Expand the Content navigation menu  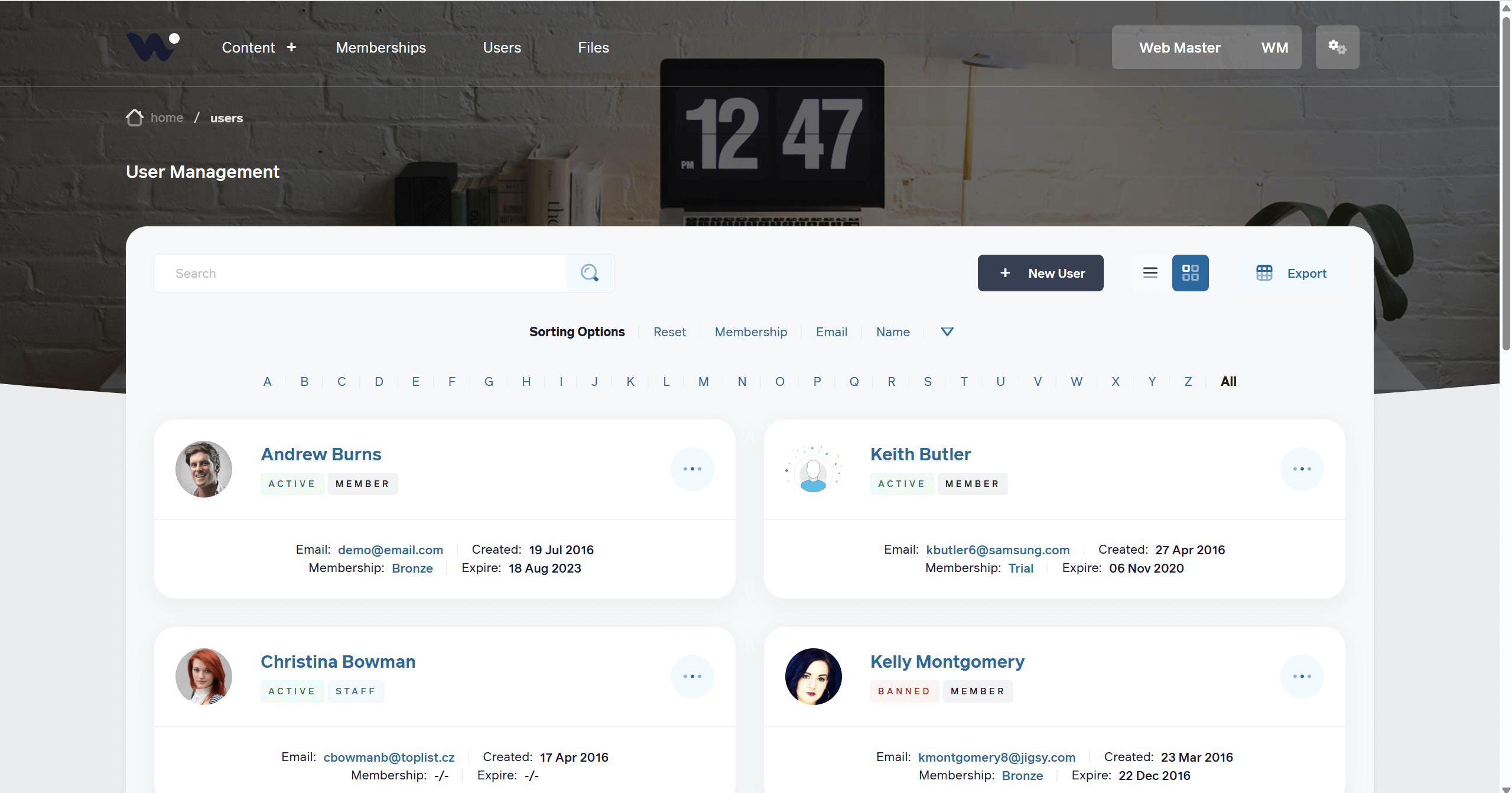248,47
